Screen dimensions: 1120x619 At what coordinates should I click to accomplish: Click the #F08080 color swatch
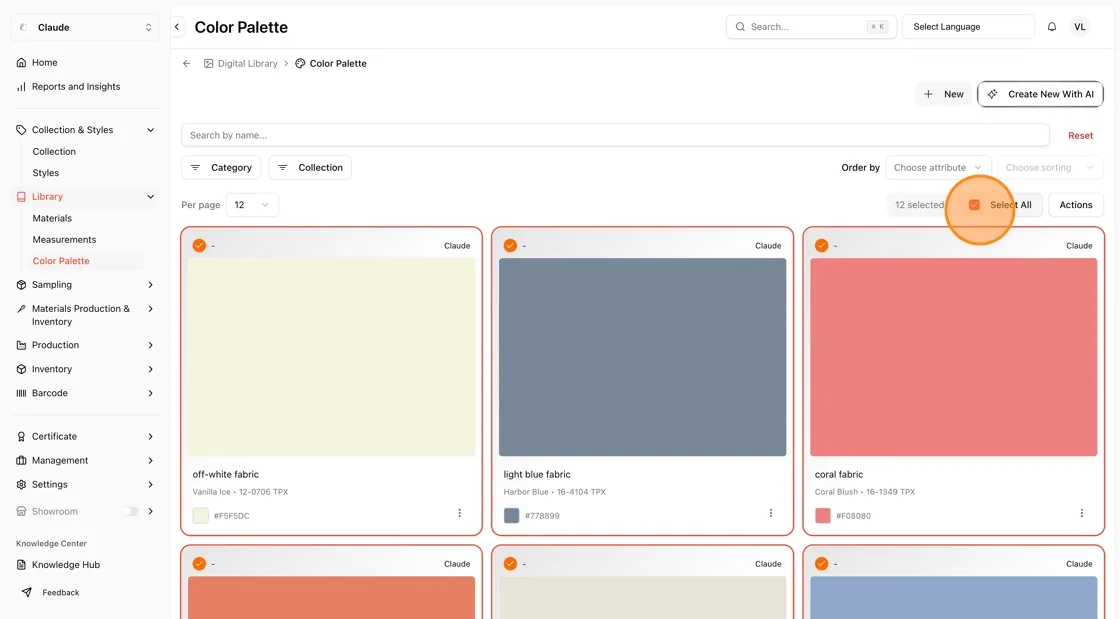823,515
